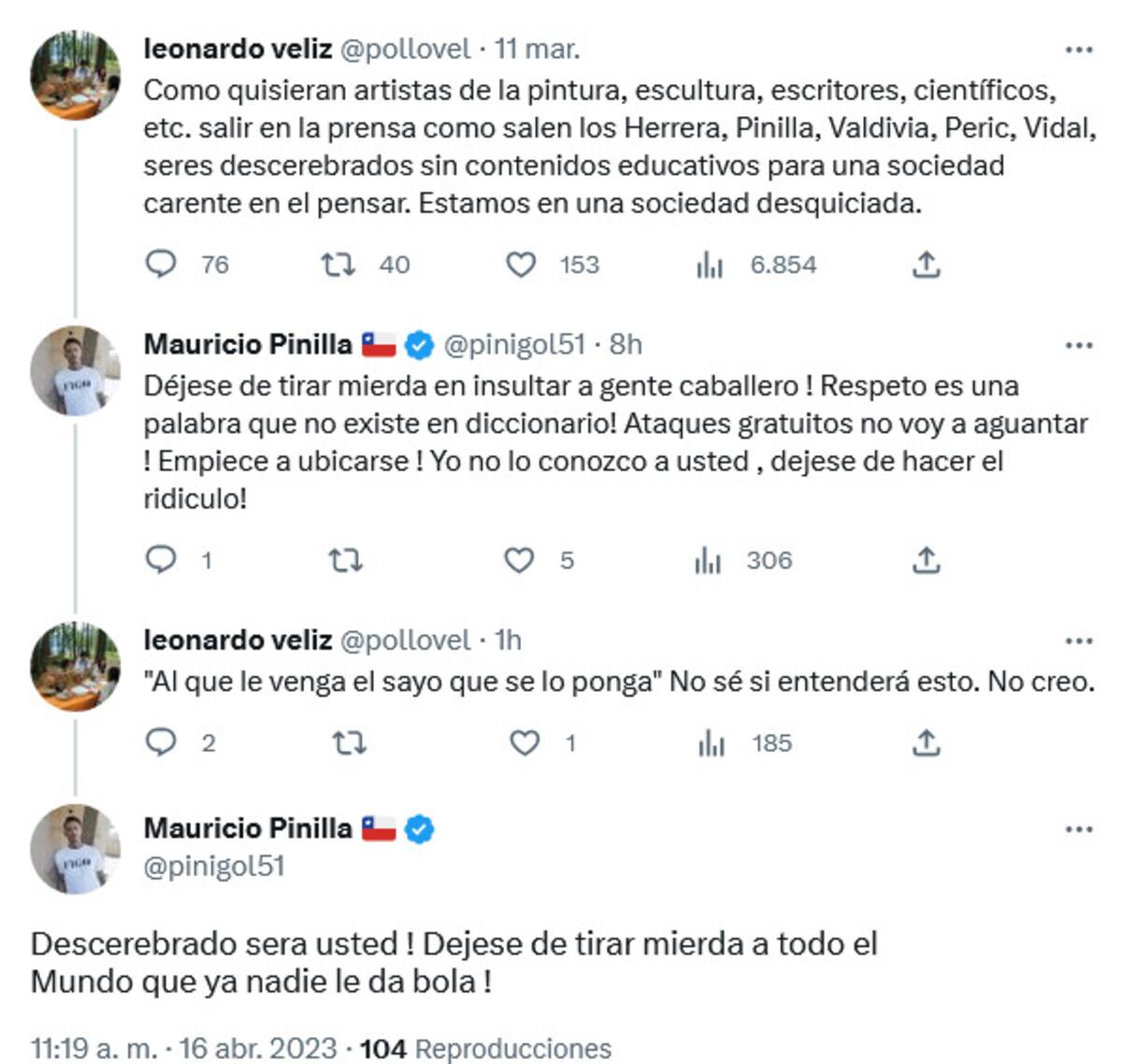Screen dimensions: 1122x1064
Task: Click the share upload icon on leonardo veliz's second tweet
Action: [928, 744]
